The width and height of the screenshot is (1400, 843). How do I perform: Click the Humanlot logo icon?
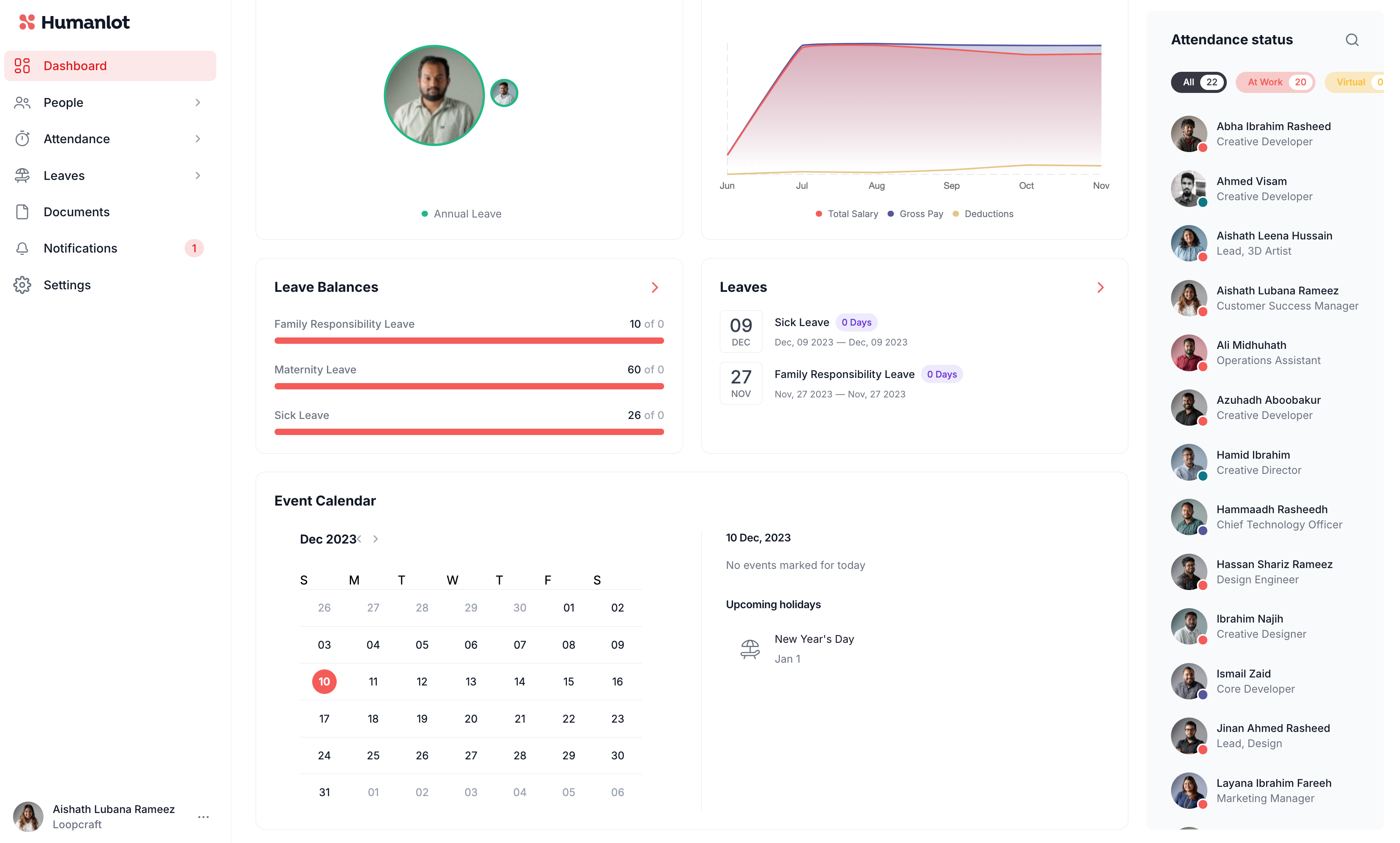coord(27,22)
